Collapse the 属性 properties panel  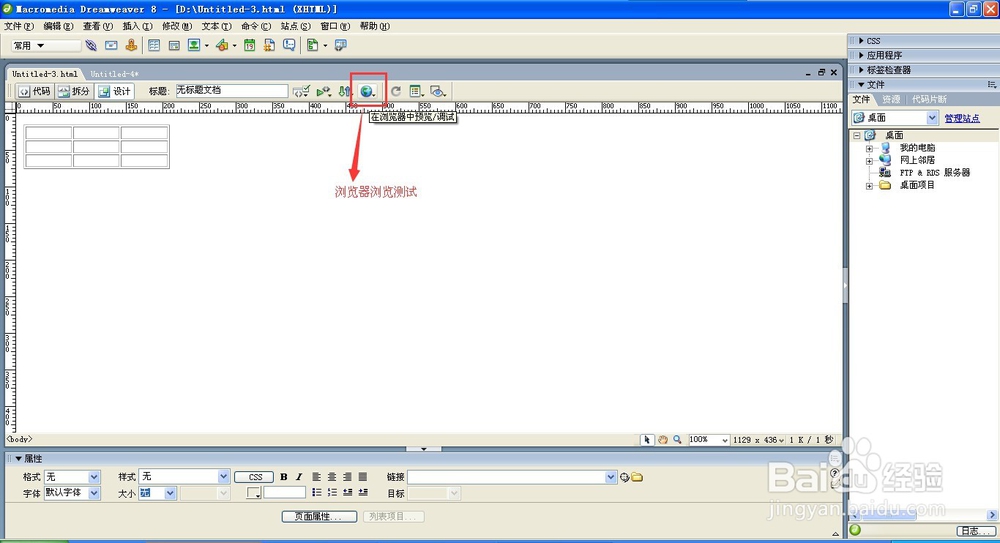click(x=18, y=459)
